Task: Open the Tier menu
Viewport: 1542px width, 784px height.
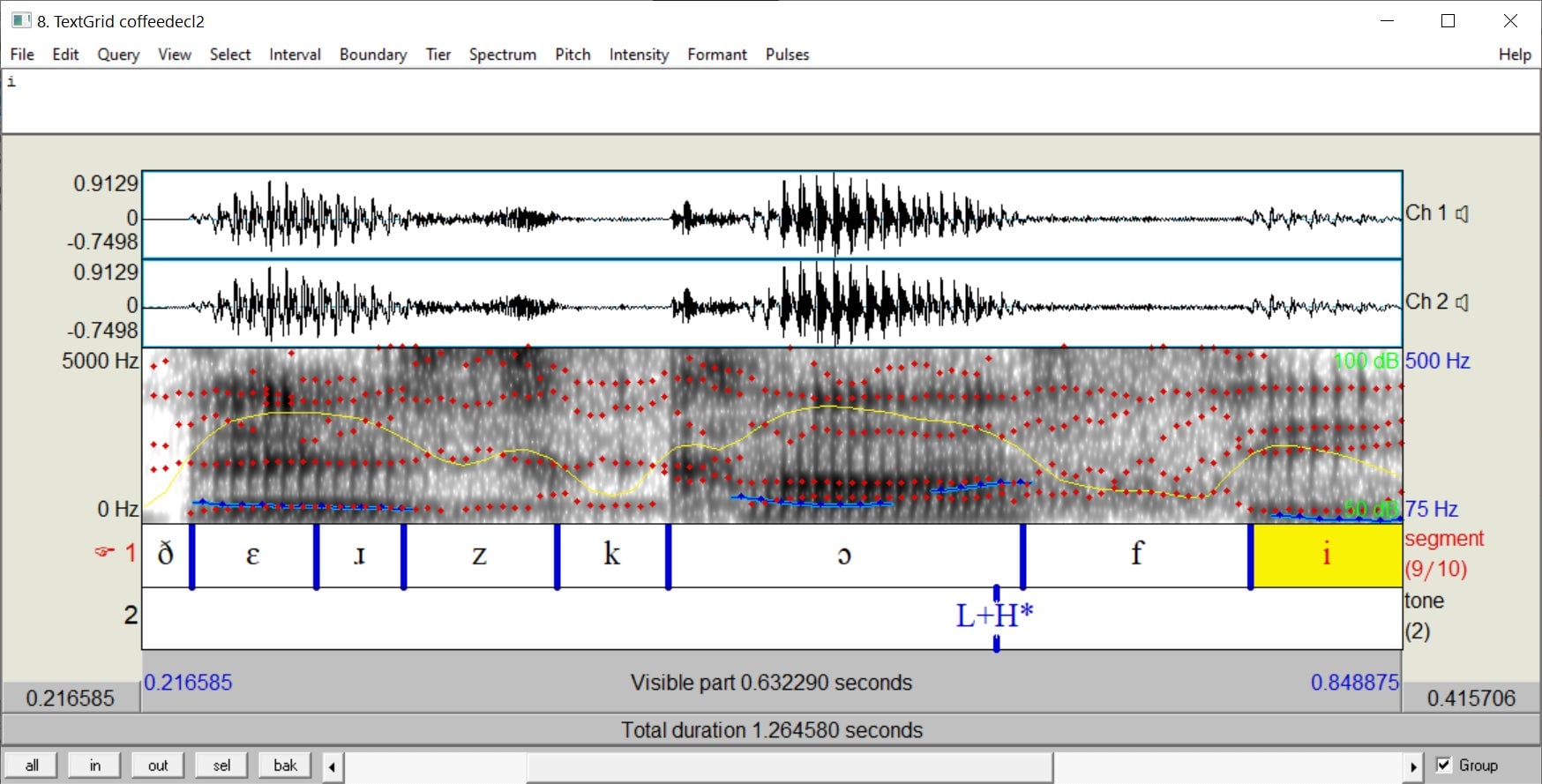Action: coord(438,55)
